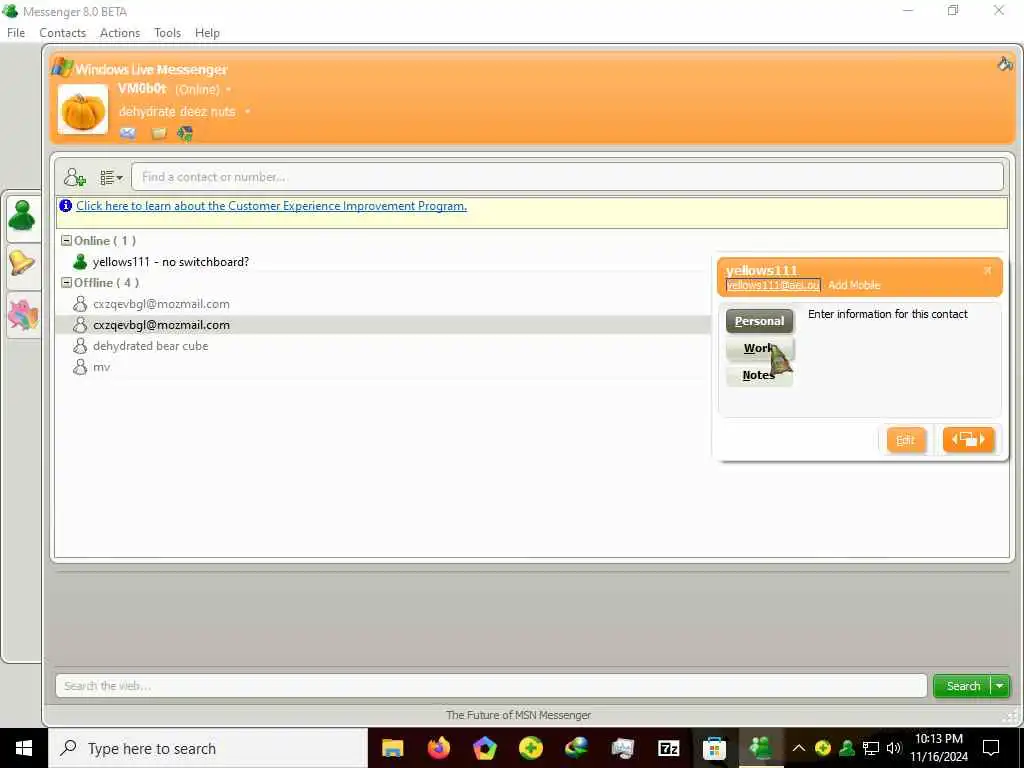
Task: Click the network tray icon
Action: (871, 748)
